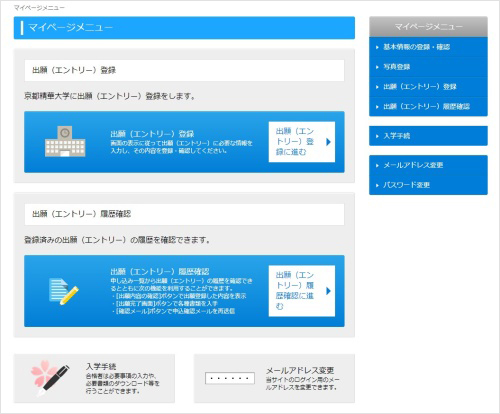
Task: Click the document and pencil icon
Action: click(x=64, y=291)
